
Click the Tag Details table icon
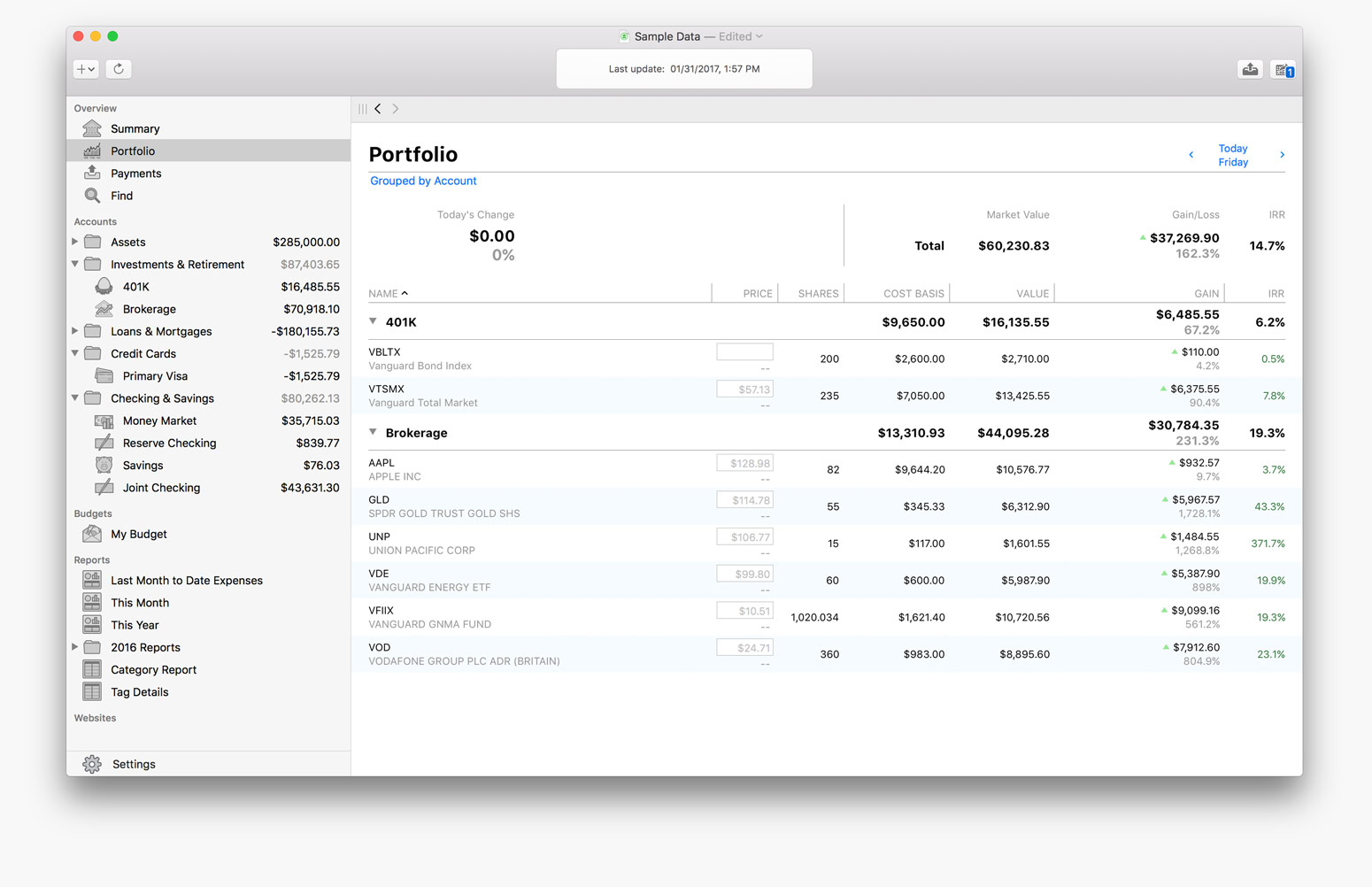coord(92,691)
